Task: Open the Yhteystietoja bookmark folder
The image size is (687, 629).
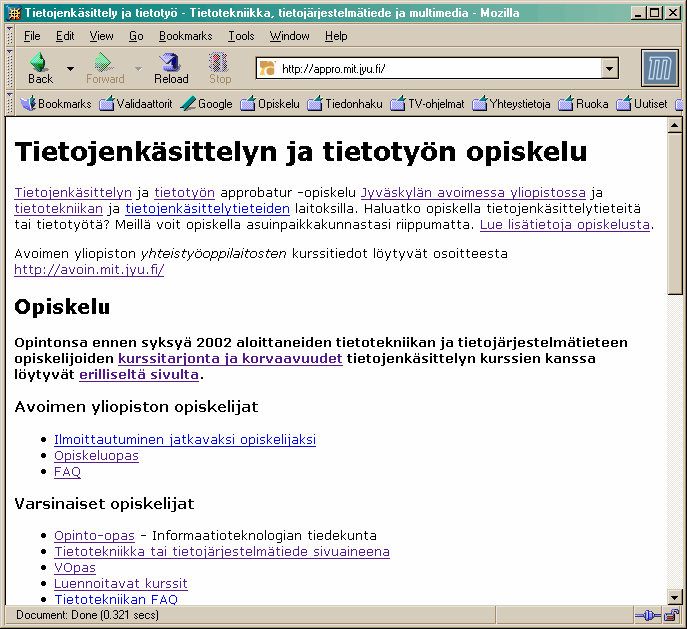Action: coord(511,104)
